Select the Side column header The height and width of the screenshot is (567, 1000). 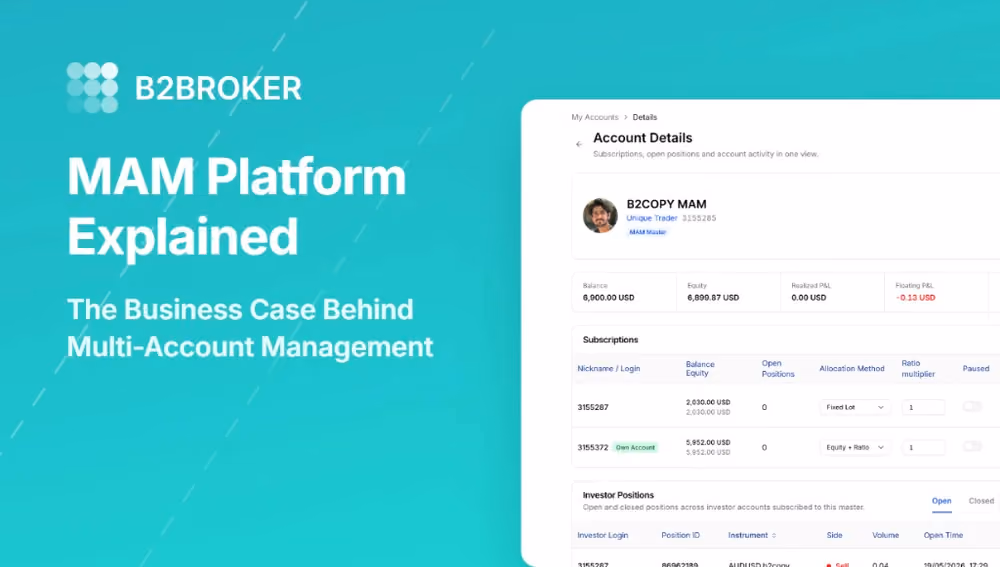(x=834, y=536)
